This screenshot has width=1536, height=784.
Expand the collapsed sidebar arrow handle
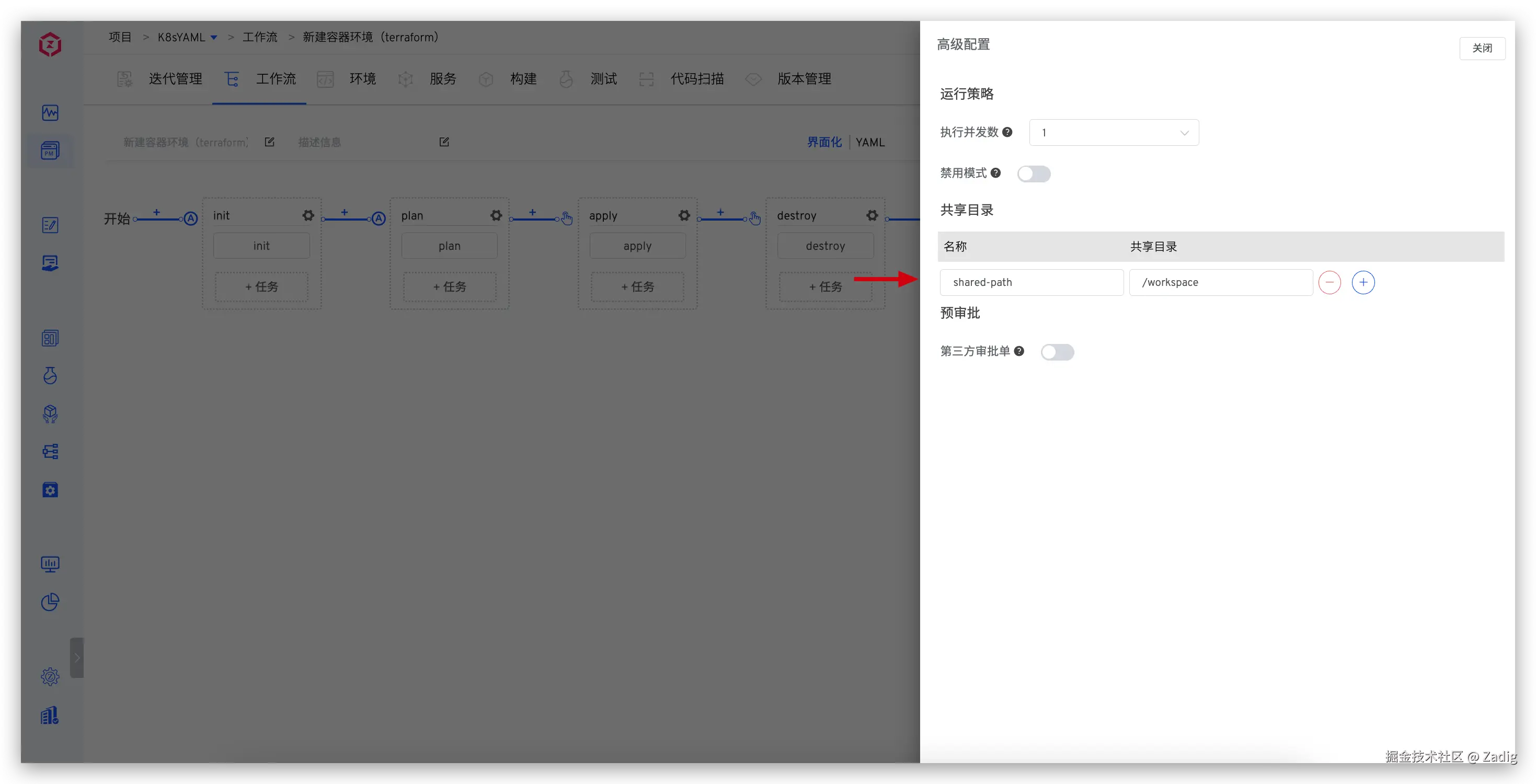[x=76, y=658]
